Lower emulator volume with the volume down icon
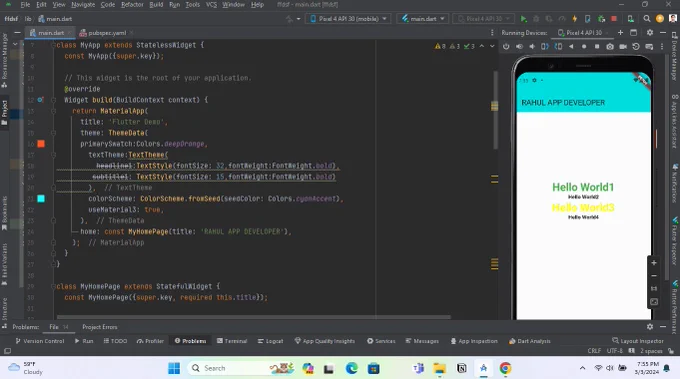 (532, 46)
